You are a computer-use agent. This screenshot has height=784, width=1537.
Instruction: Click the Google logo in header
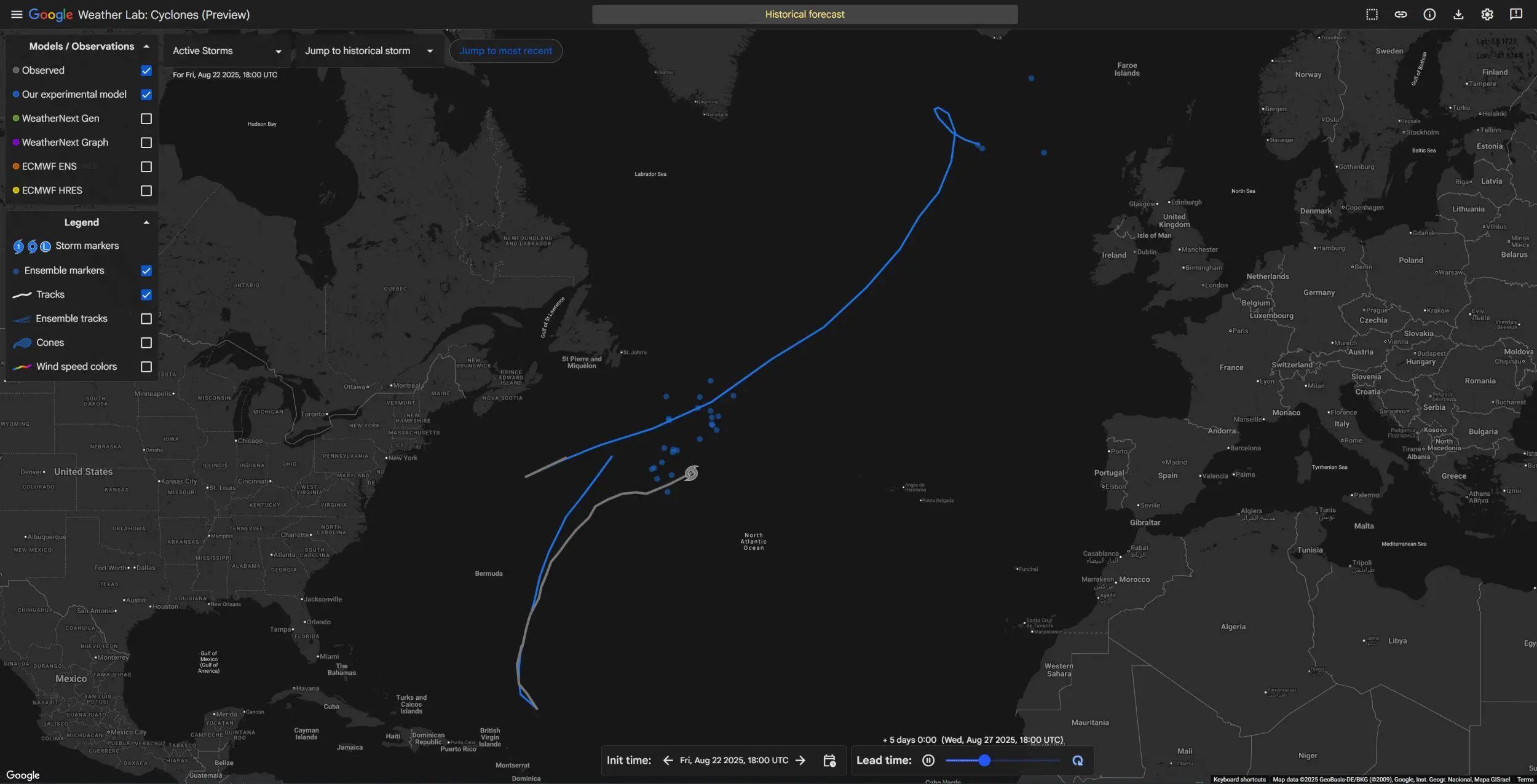tap(50, 15)
